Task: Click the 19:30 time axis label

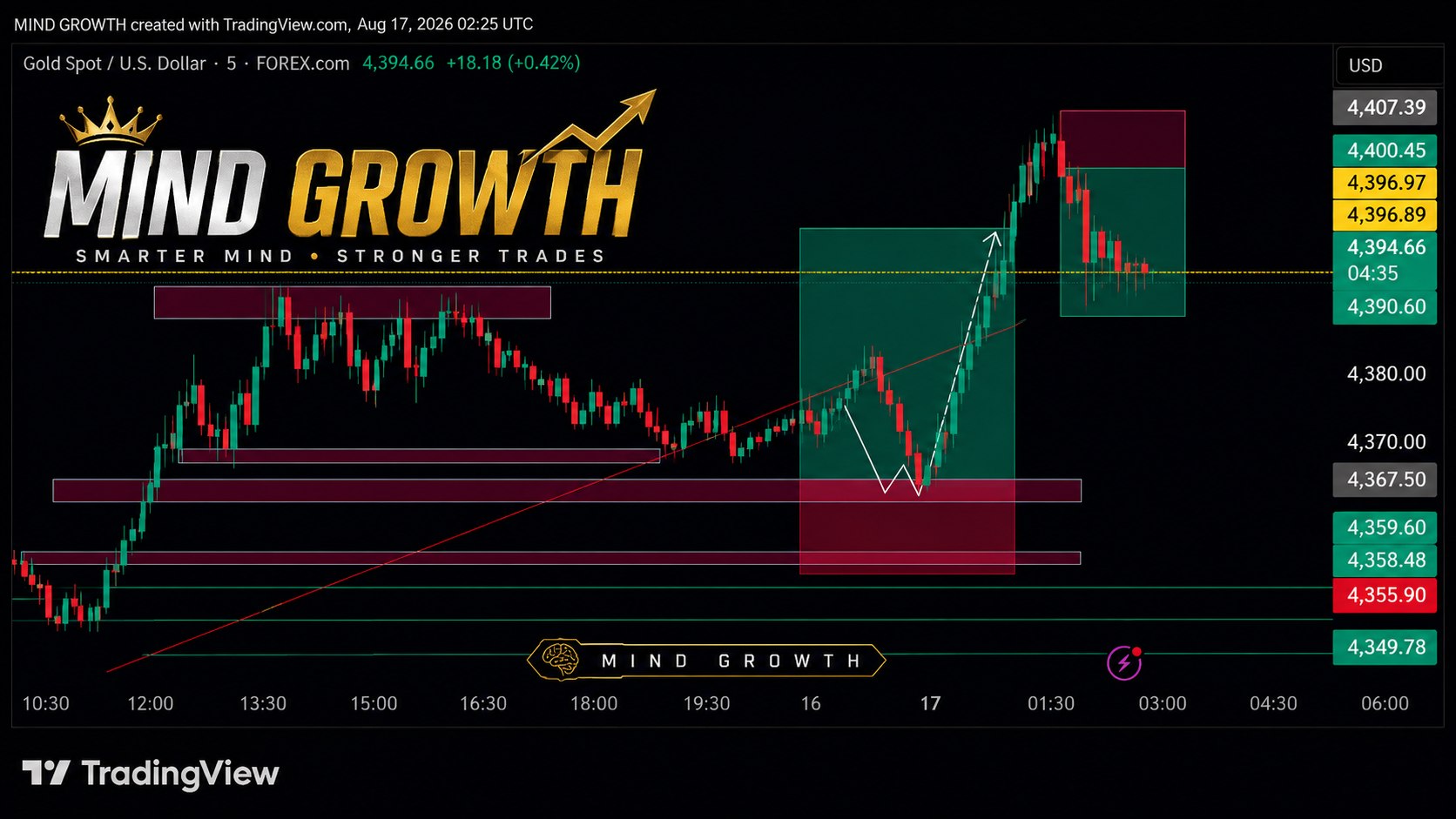Action: point(706,703)
